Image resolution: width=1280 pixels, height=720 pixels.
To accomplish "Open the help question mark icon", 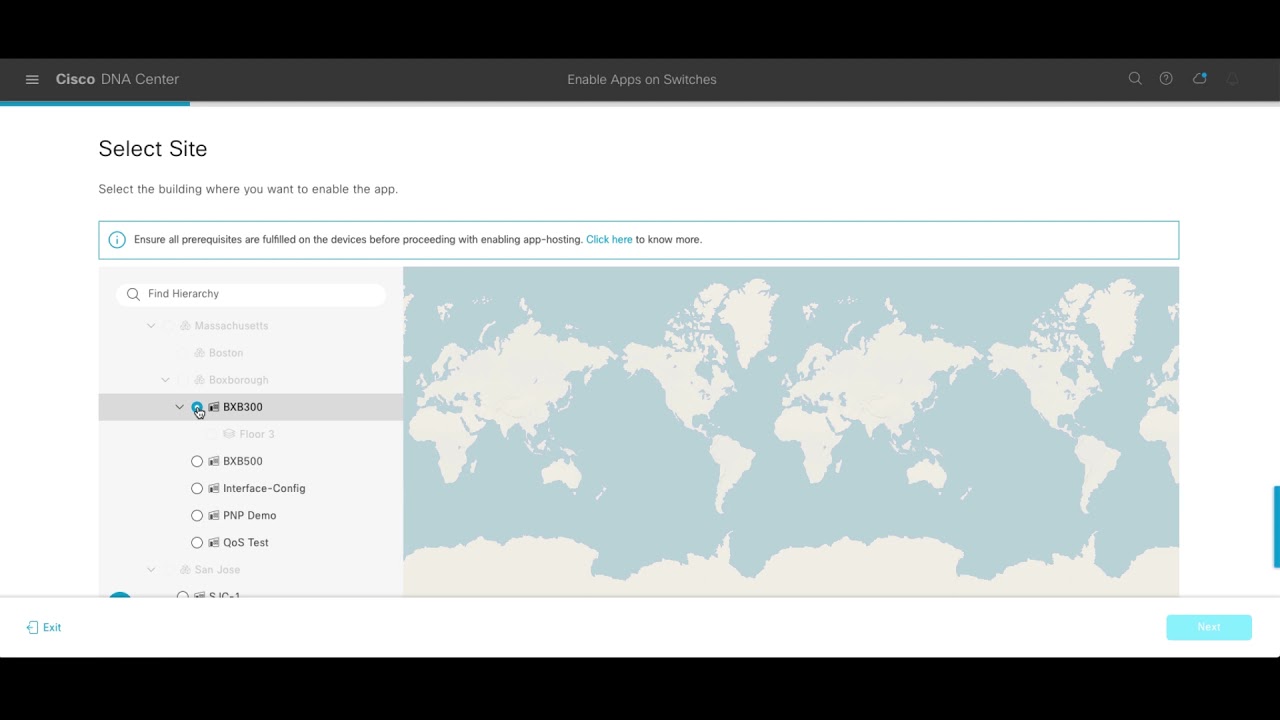I will [1166, 78].
